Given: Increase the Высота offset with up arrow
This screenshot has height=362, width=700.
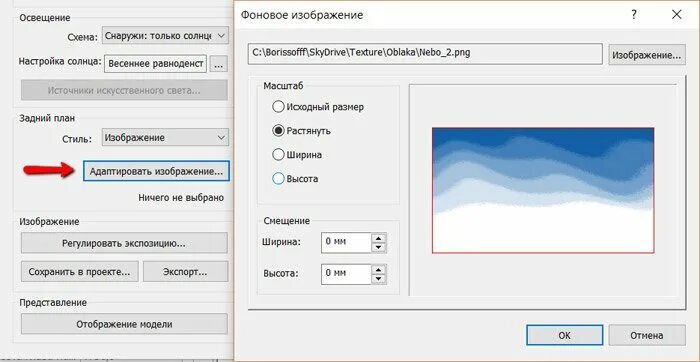Looking at the screenshot, I should [x=379, y=269].
